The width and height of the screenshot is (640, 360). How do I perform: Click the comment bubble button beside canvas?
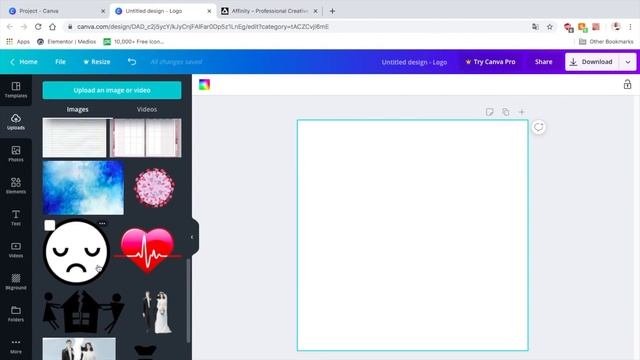click(x=538, y=127)
